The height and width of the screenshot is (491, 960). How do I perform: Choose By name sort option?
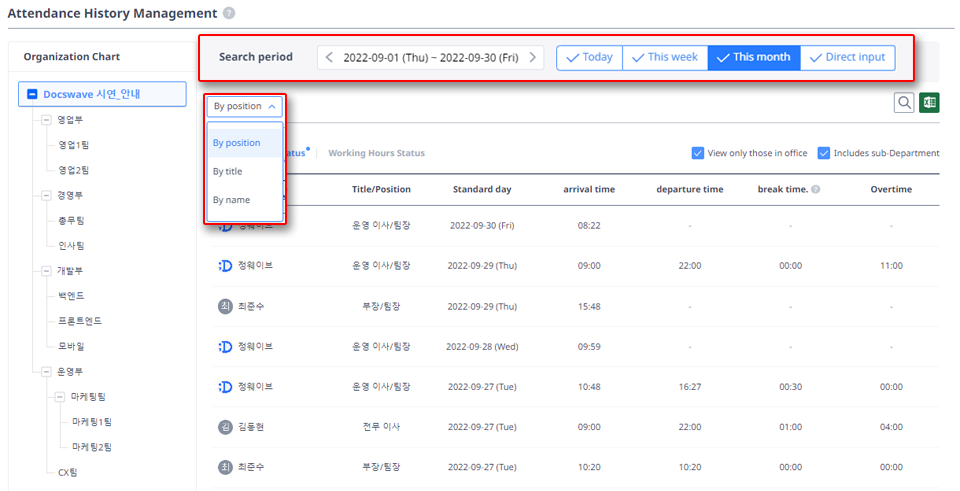tap(245, 200)
